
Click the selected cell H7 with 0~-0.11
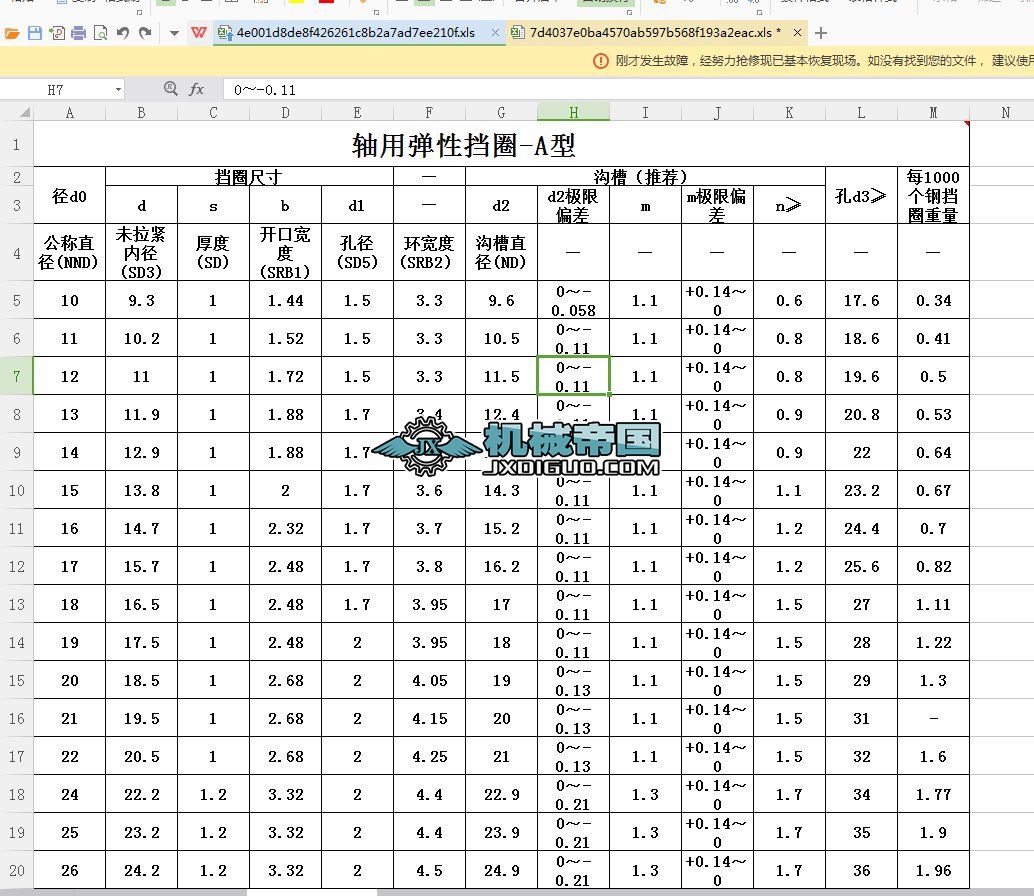pos(573,376)
